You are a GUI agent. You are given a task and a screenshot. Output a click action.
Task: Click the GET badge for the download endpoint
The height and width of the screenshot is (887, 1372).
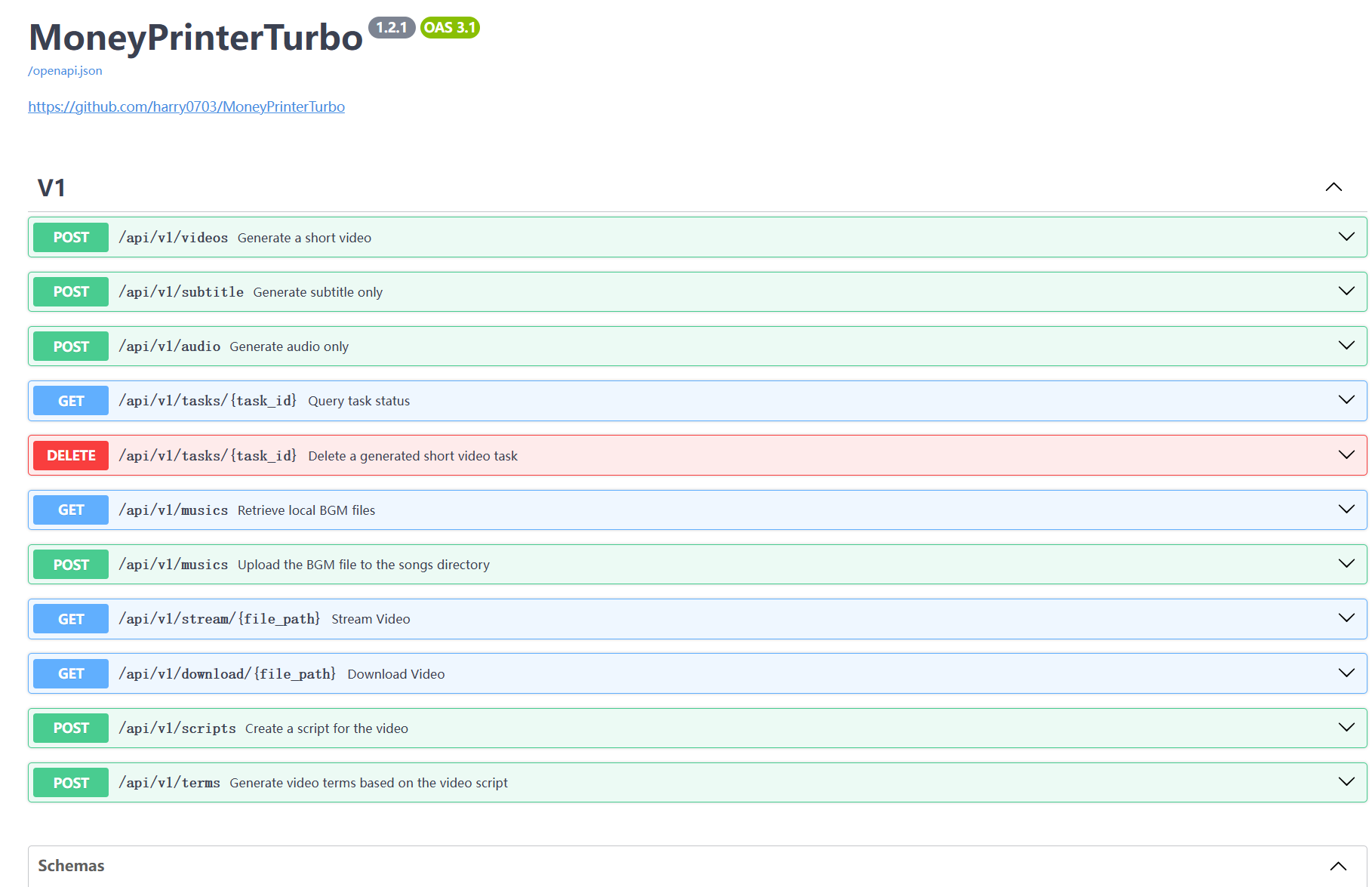click(x=70, y=673)
